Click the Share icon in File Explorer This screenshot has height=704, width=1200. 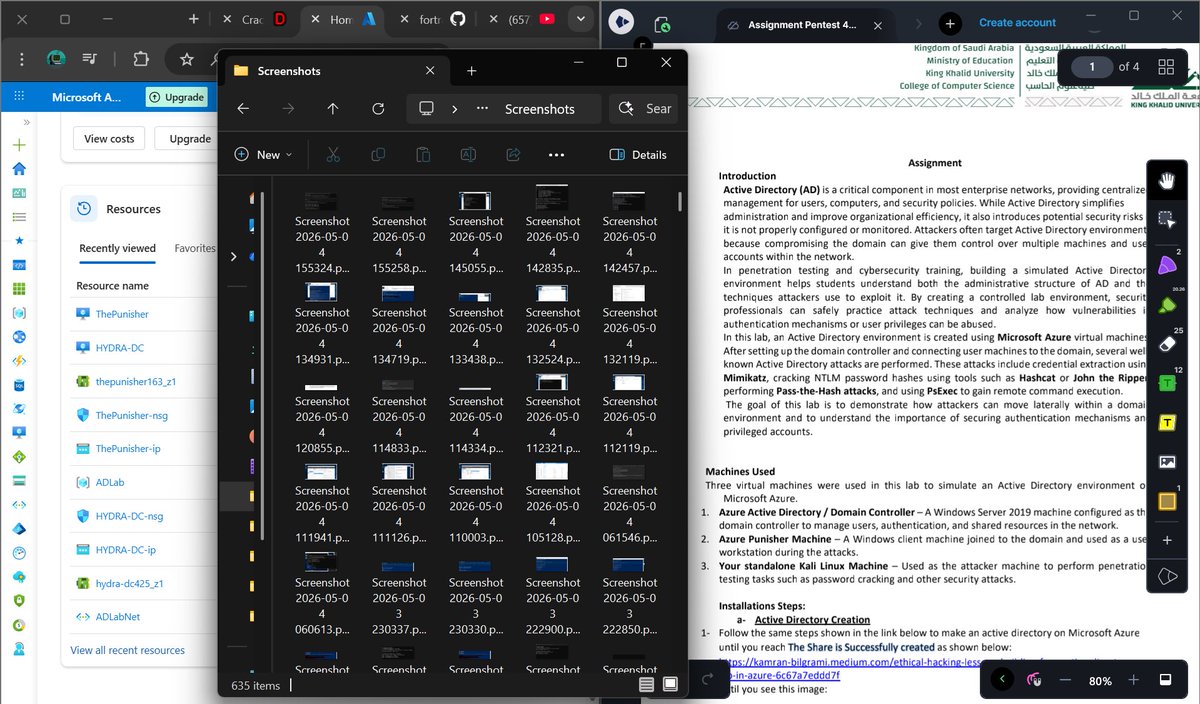pyautogui.click(x=513, y=155)
